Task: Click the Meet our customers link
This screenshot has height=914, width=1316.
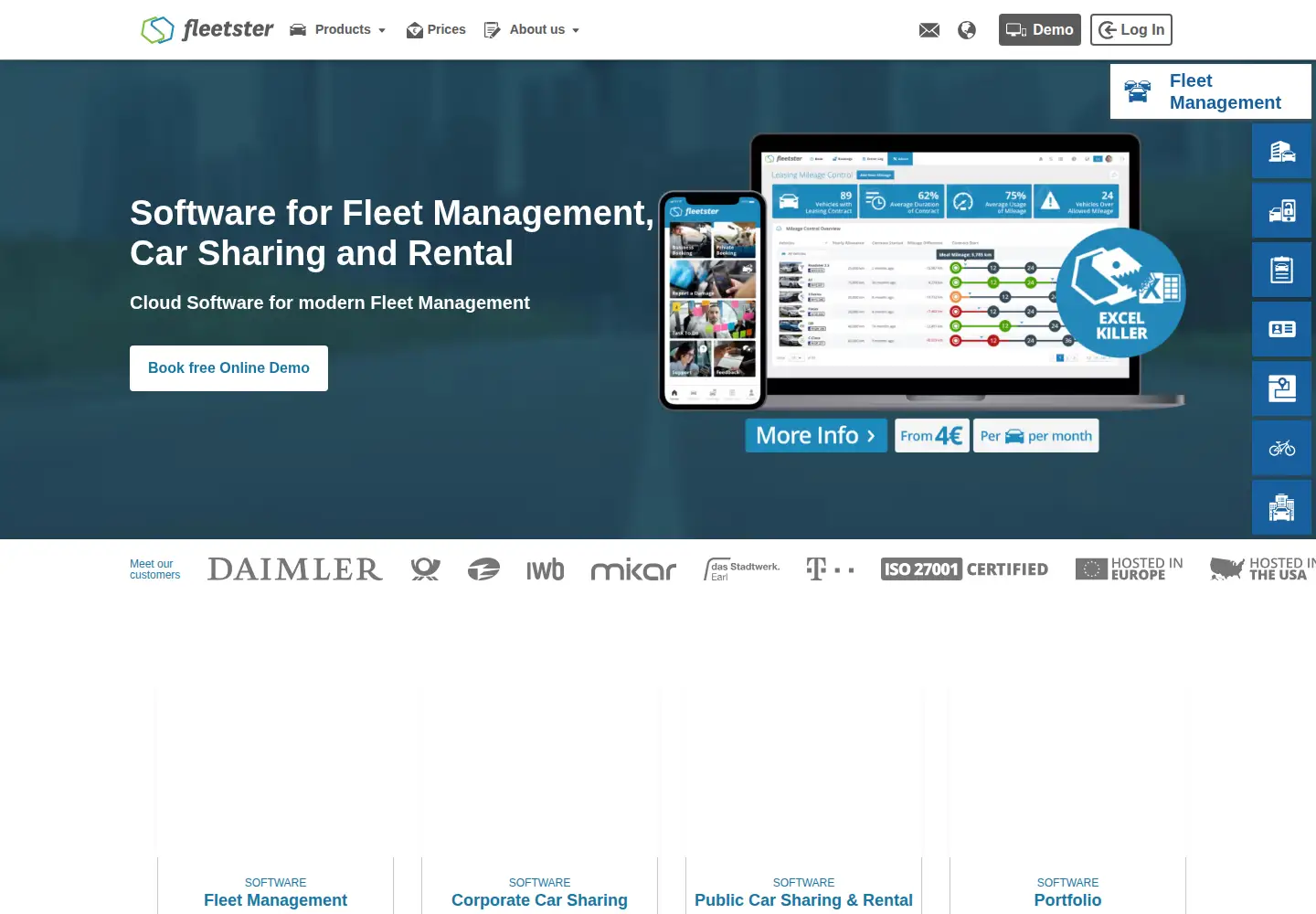Action: pos(154,569)
